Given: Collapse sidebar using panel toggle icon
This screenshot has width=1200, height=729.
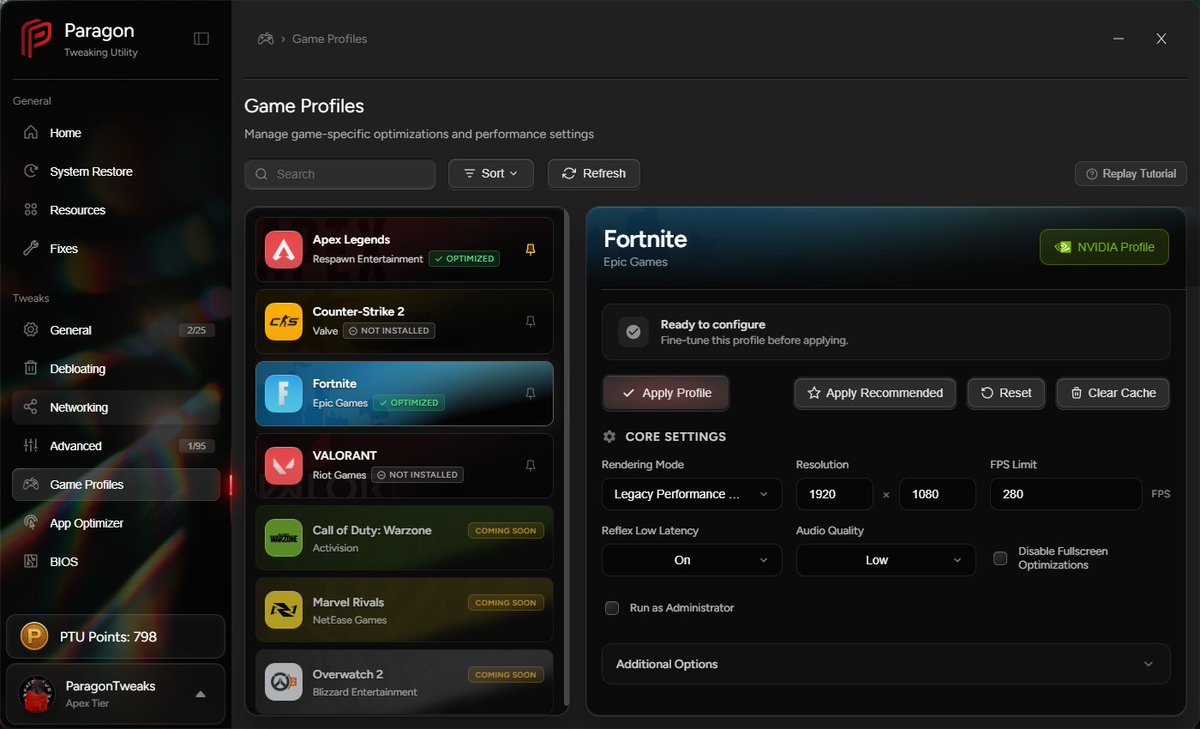Looking at the screenshot, I should click(x=201, y=39).
